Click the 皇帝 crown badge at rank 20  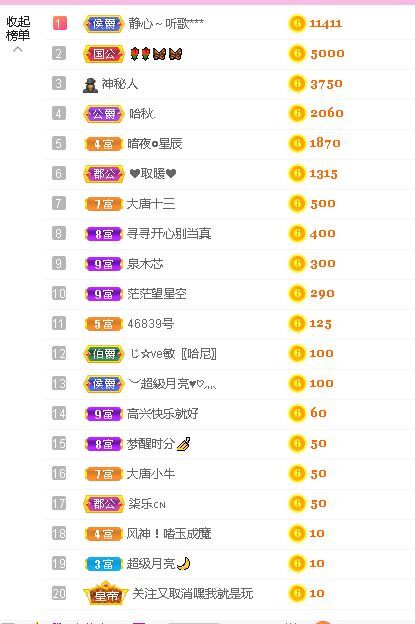[x=106, y=593]
